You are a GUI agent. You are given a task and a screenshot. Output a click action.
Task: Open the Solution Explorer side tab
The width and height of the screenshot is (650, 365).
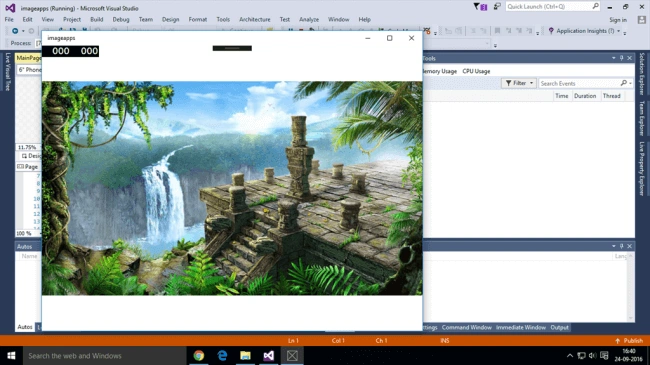642,74
